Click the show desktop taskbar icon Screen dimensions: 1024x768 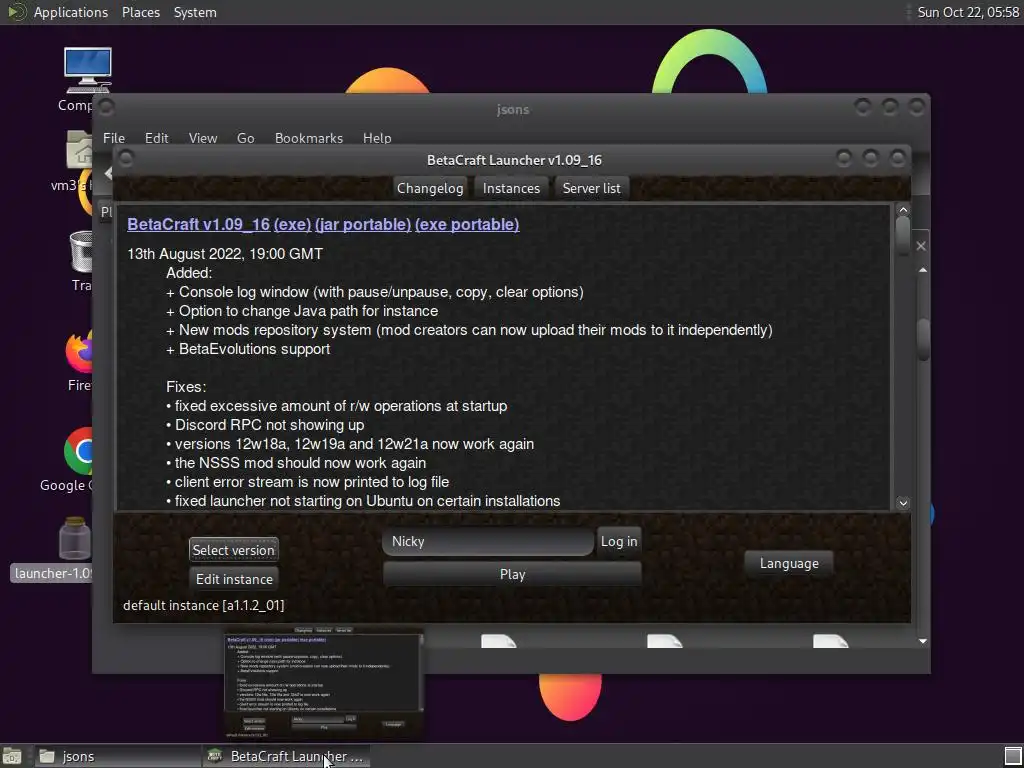(x=11, y=756)
